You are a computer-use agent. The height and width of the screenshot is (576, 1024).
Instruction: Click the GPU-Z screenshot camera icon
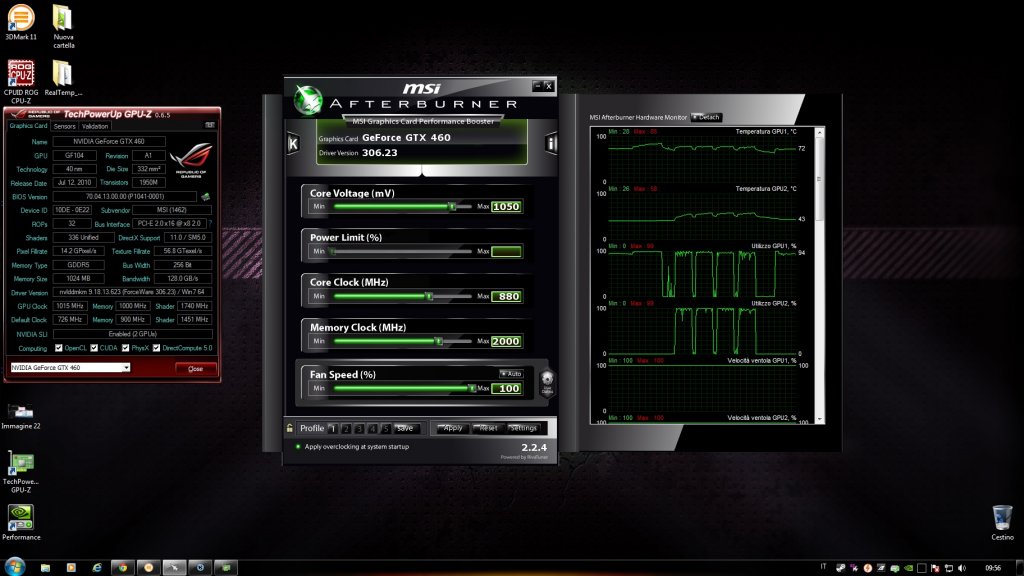(210, 125)
